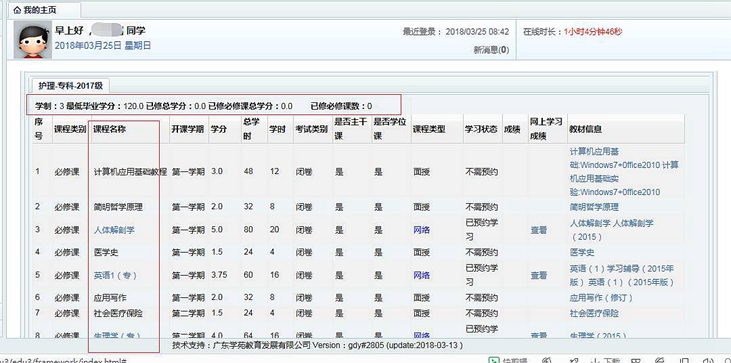Click the 3.75 credit value
The image size is (731, 363).
[x=219, y=275]
